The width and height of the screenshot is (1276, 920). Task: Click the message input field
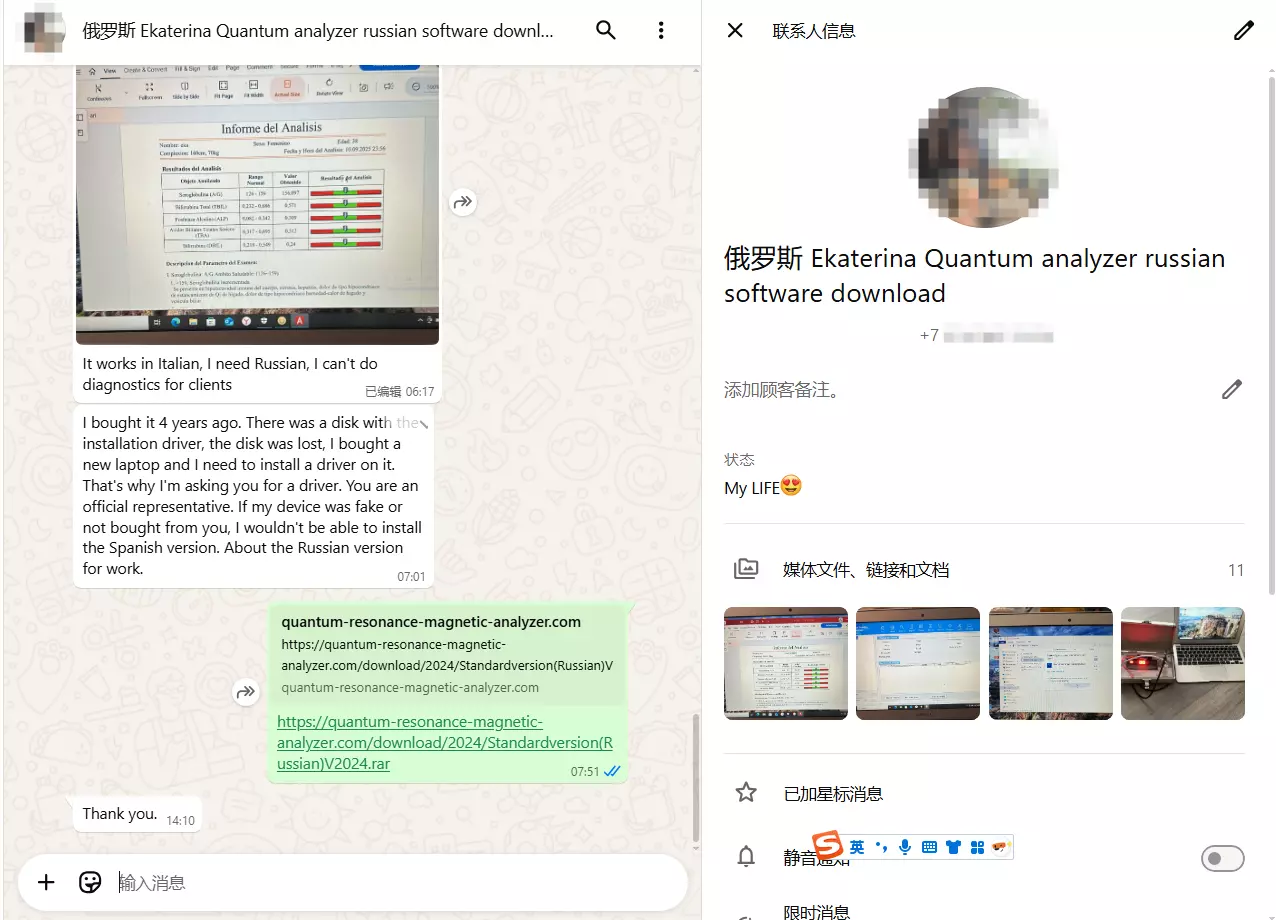pyautogui.click(x=400, y=882)
